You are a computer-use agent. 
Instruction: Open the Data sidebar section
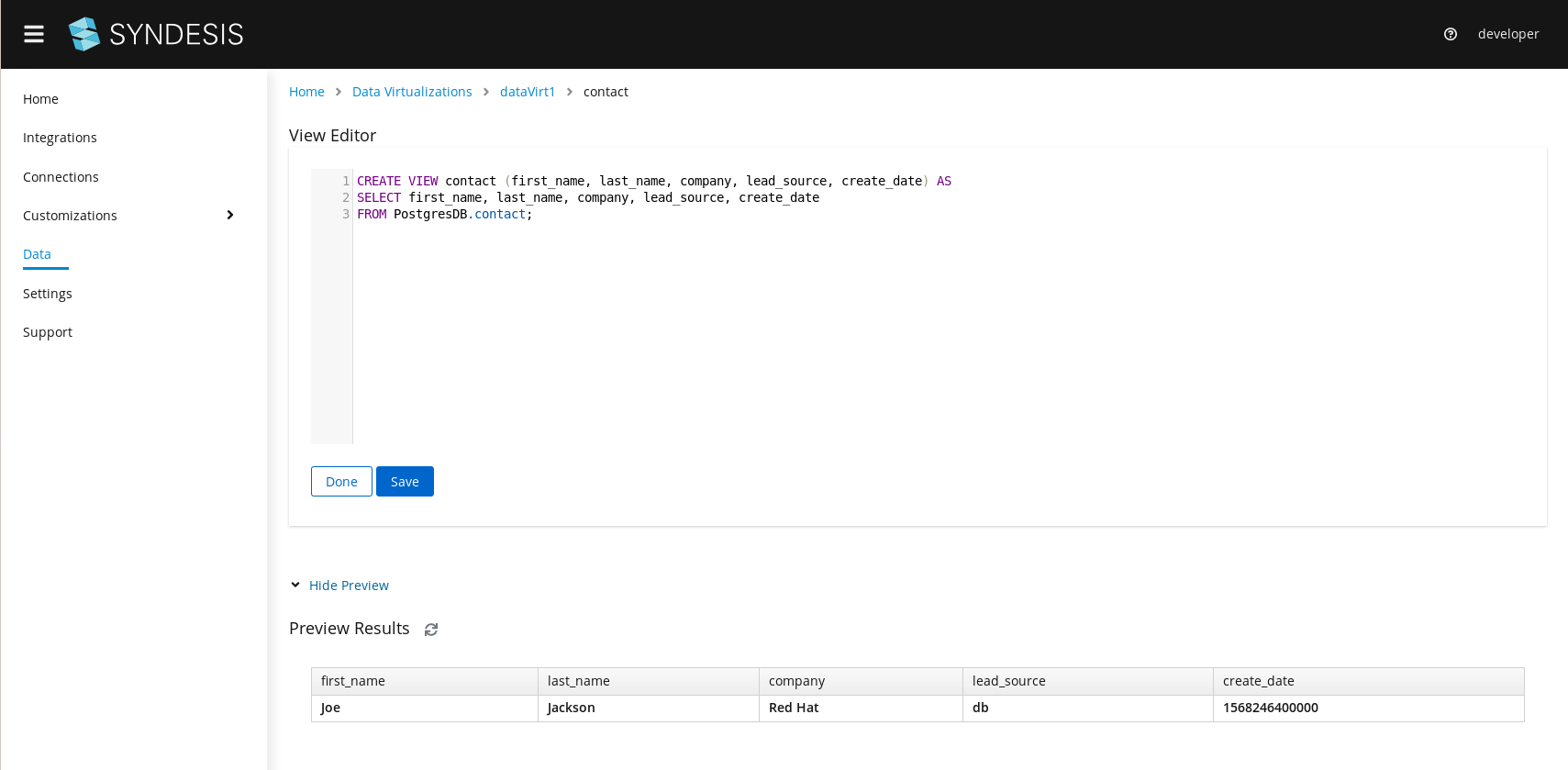37,254
